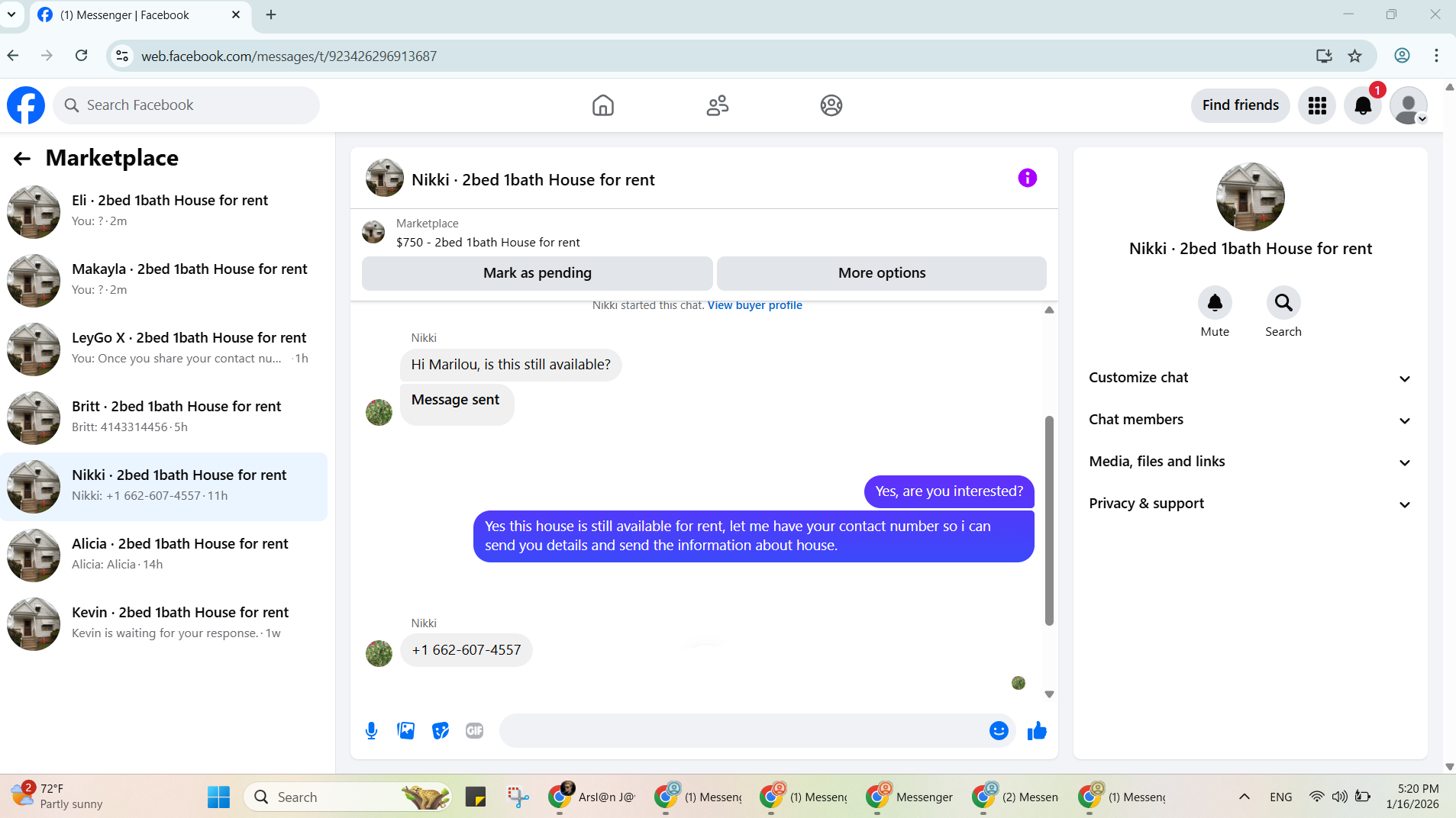
Task: View site information icon in address bar
Action: click(122, 56)
